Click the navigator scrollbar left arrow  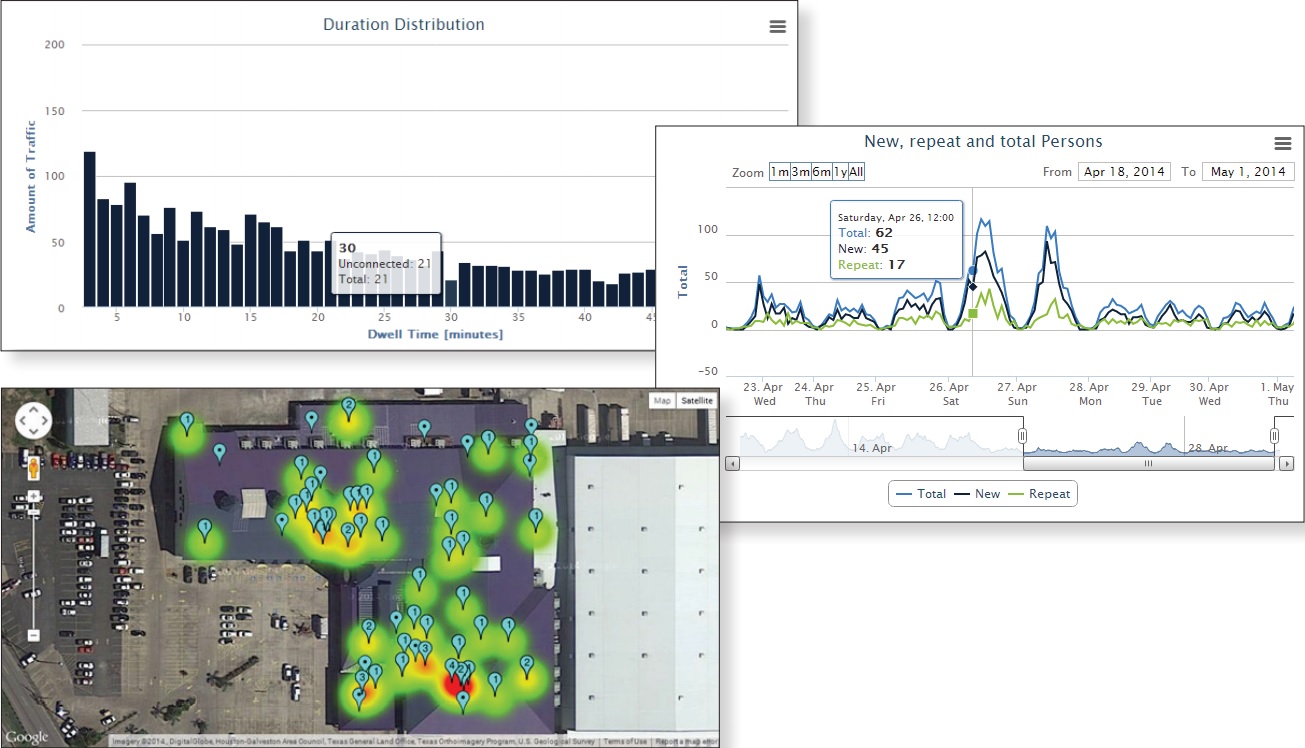point(733,464)
